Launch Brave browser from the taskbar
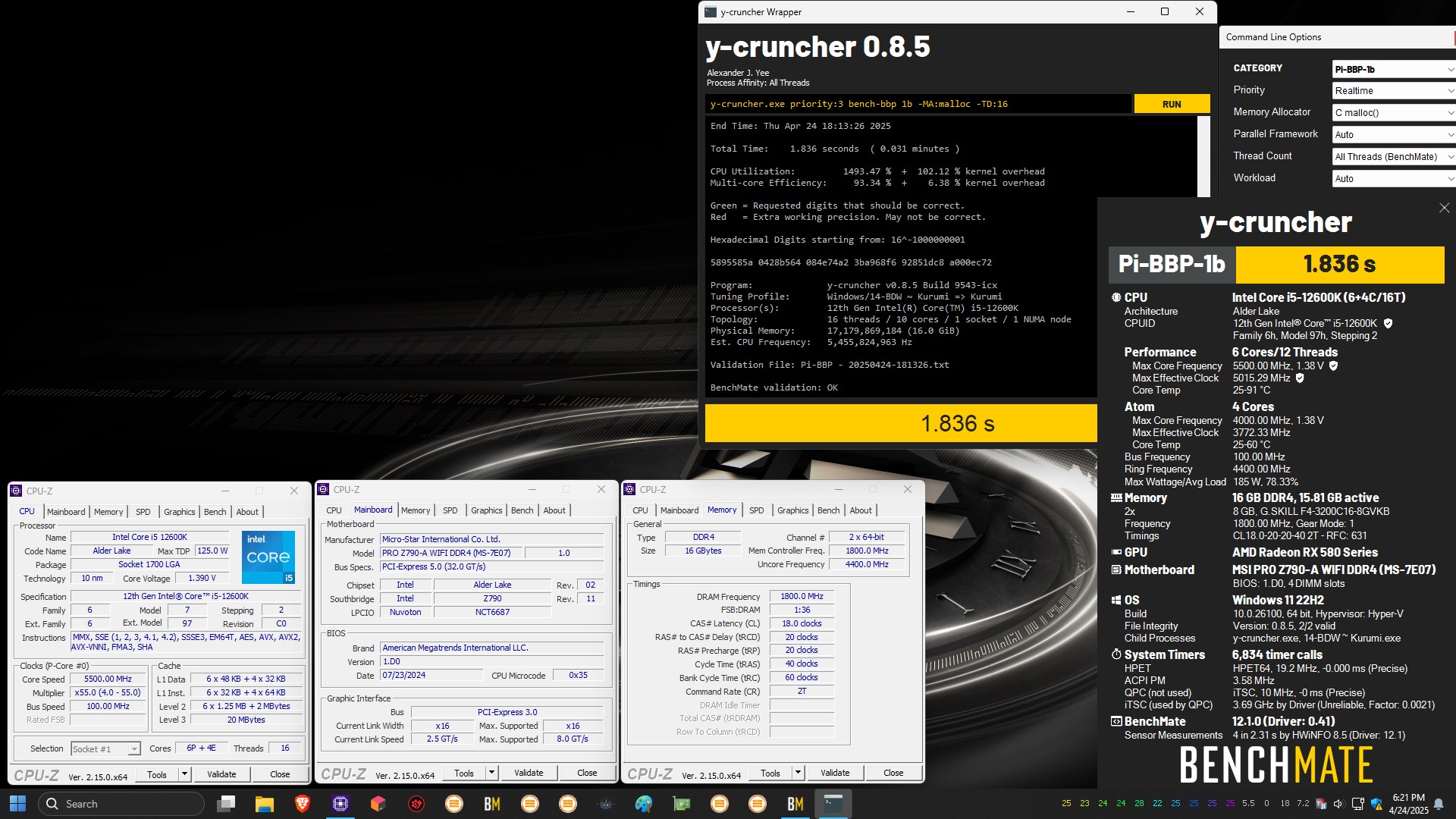 point(302,804)
